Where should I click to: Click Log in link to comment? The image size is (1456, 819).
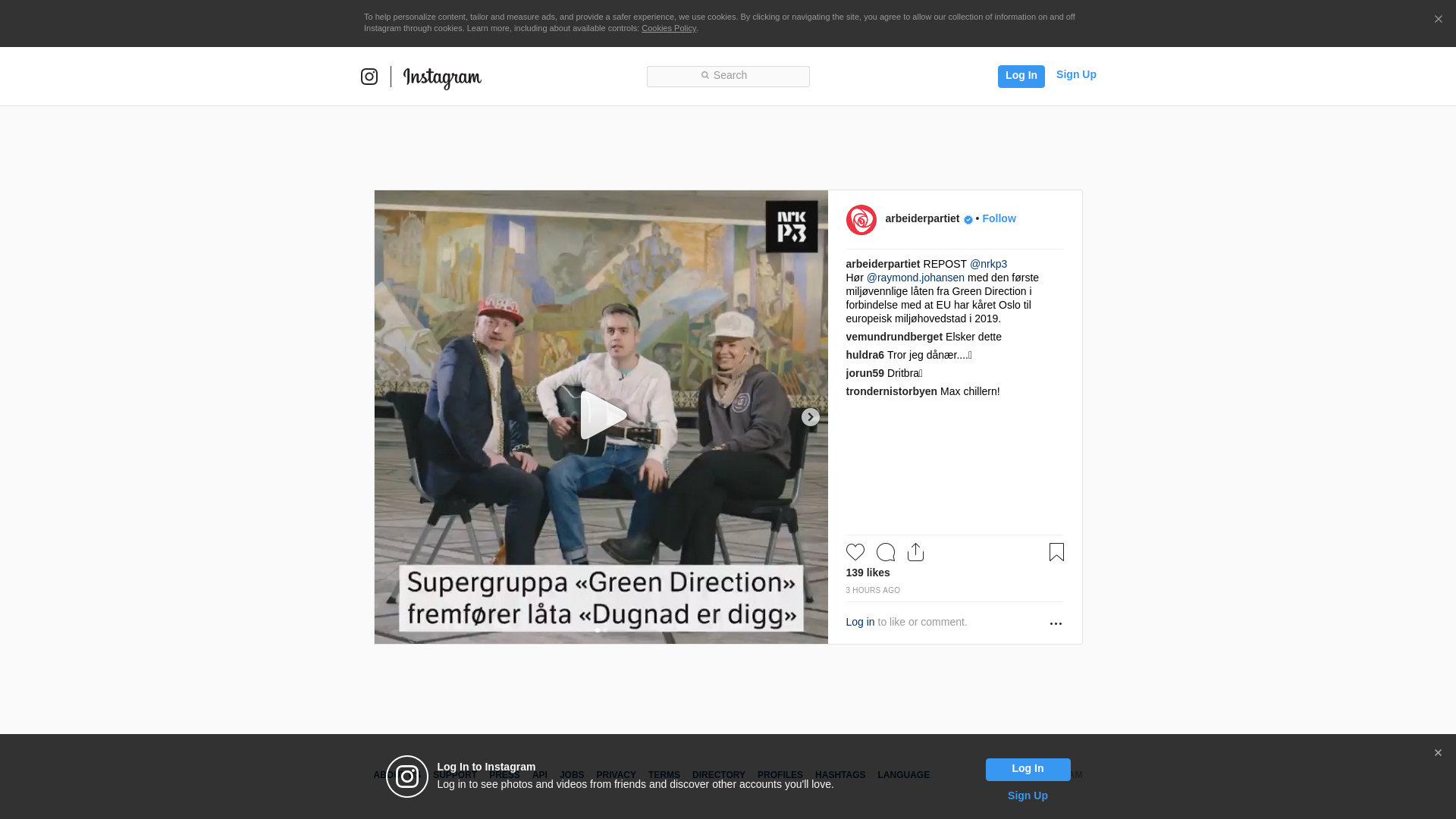coord(860,622)
